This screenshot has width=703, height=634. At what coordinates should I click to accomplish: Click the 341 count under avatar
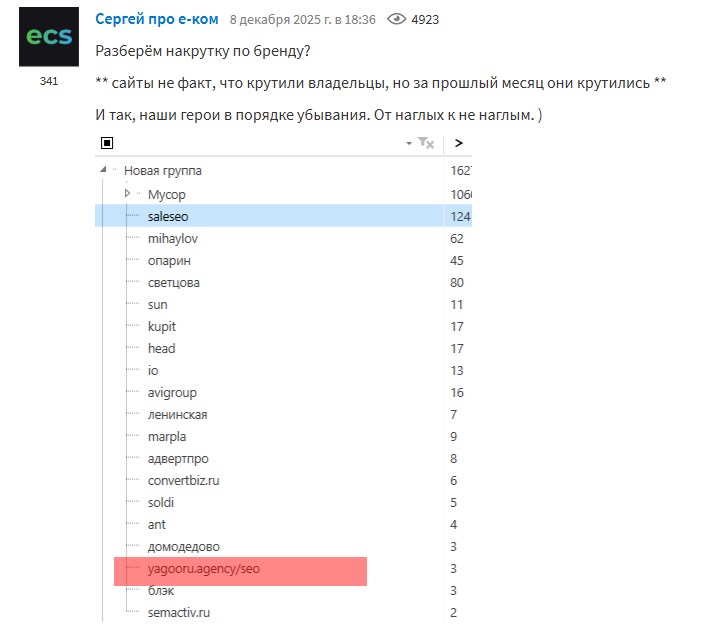tap(49, 81)
